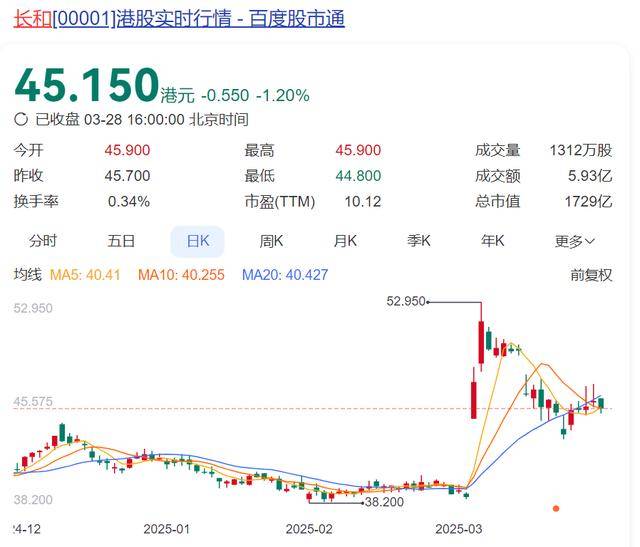Select the 季K chart tab

tap(419, 241)
